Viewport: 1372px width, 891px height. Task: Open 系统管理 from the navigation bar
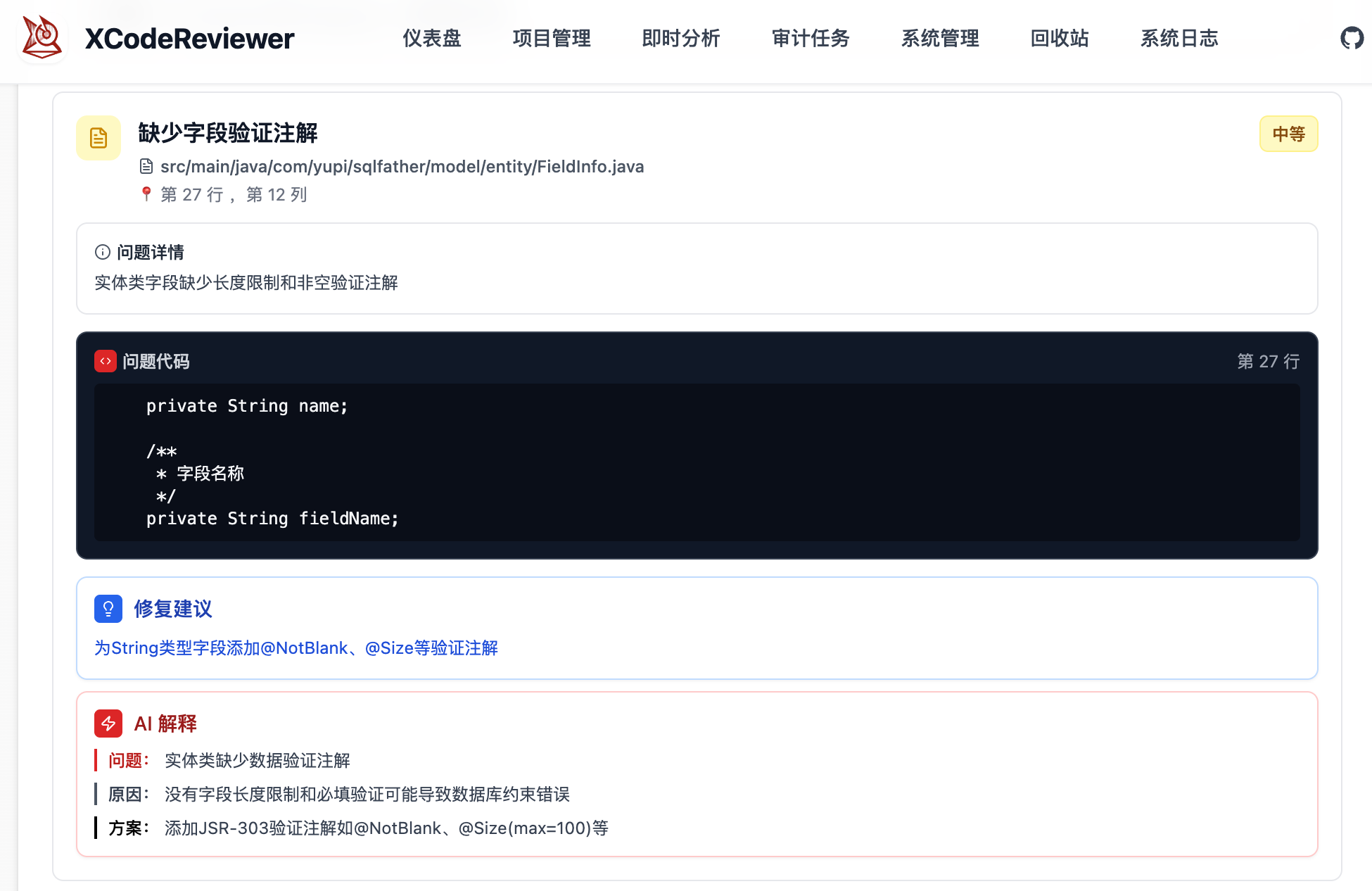coord(940,39)
